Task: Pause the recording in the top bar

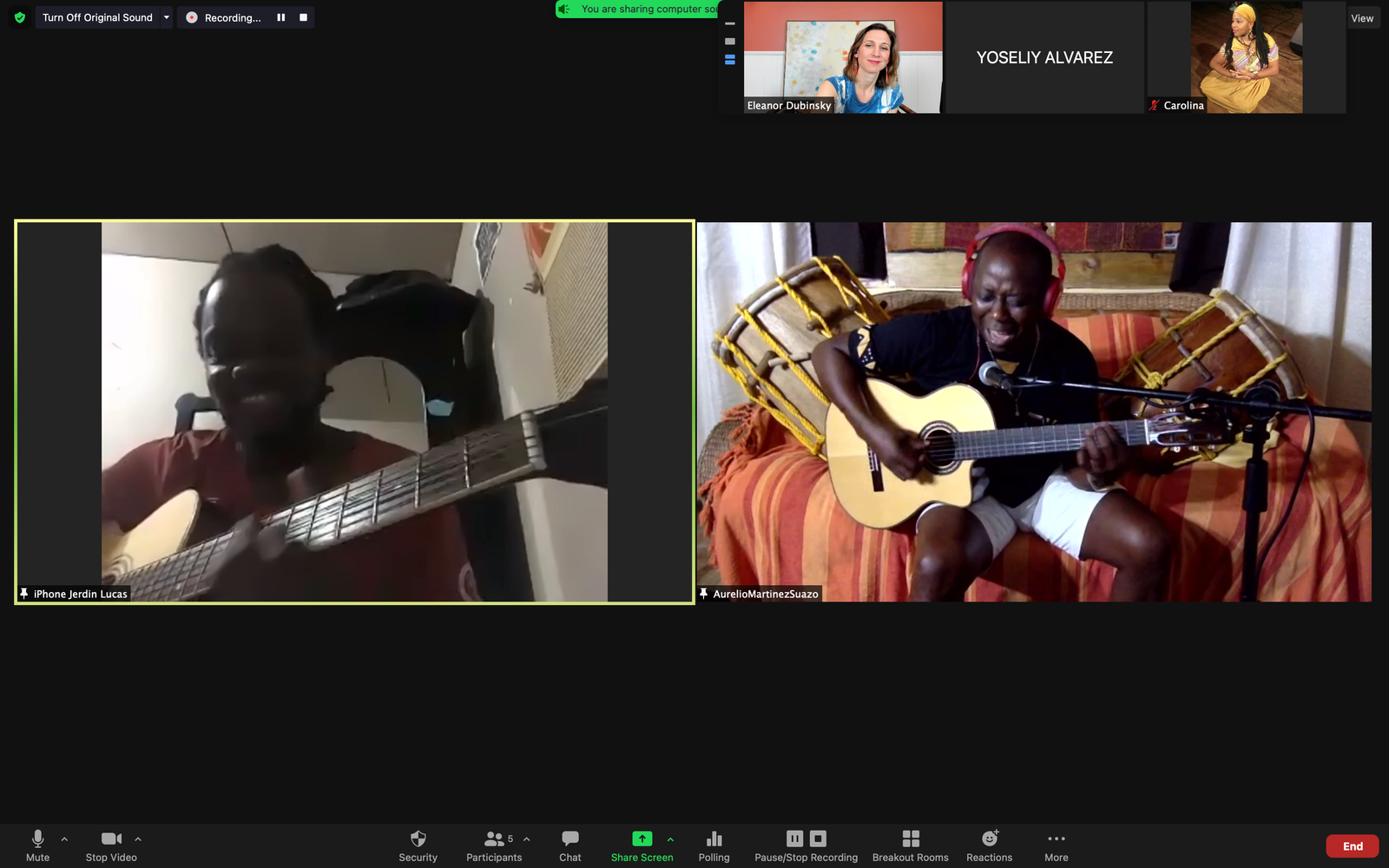Action: 280,17
